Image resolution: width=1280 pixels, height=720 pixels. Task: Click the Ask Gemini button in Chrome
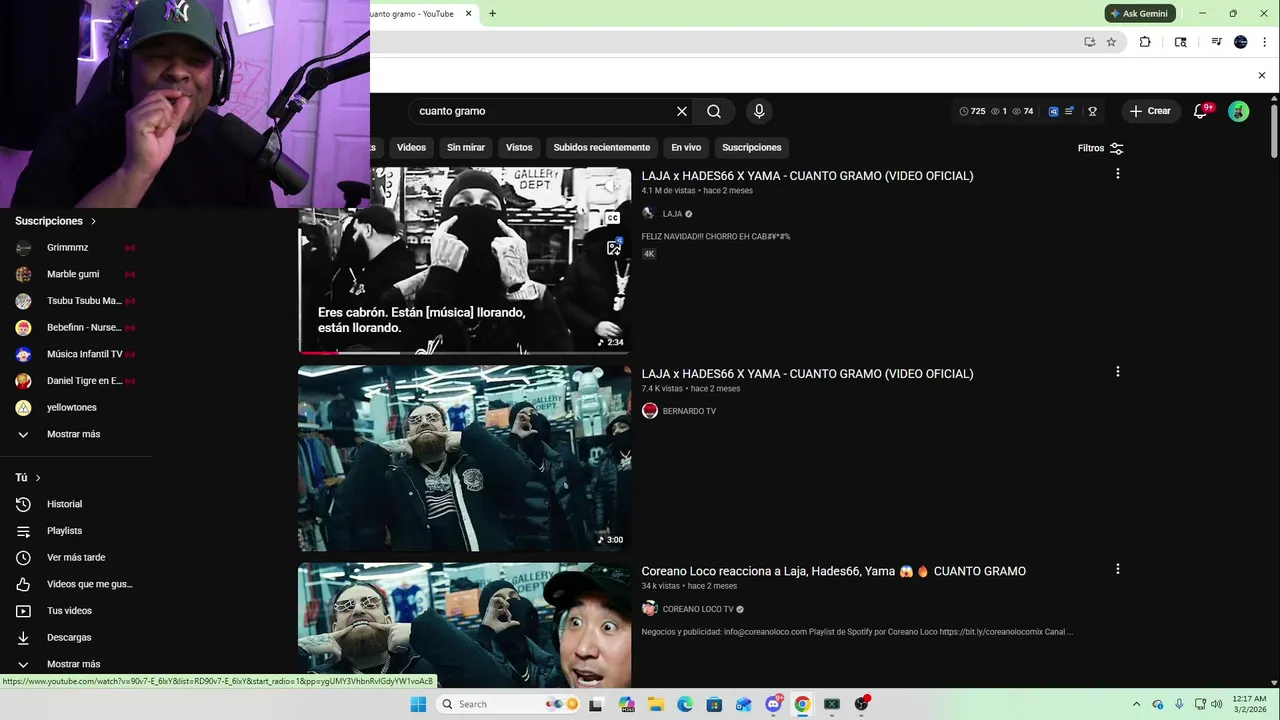click(x=1140, y=13)
